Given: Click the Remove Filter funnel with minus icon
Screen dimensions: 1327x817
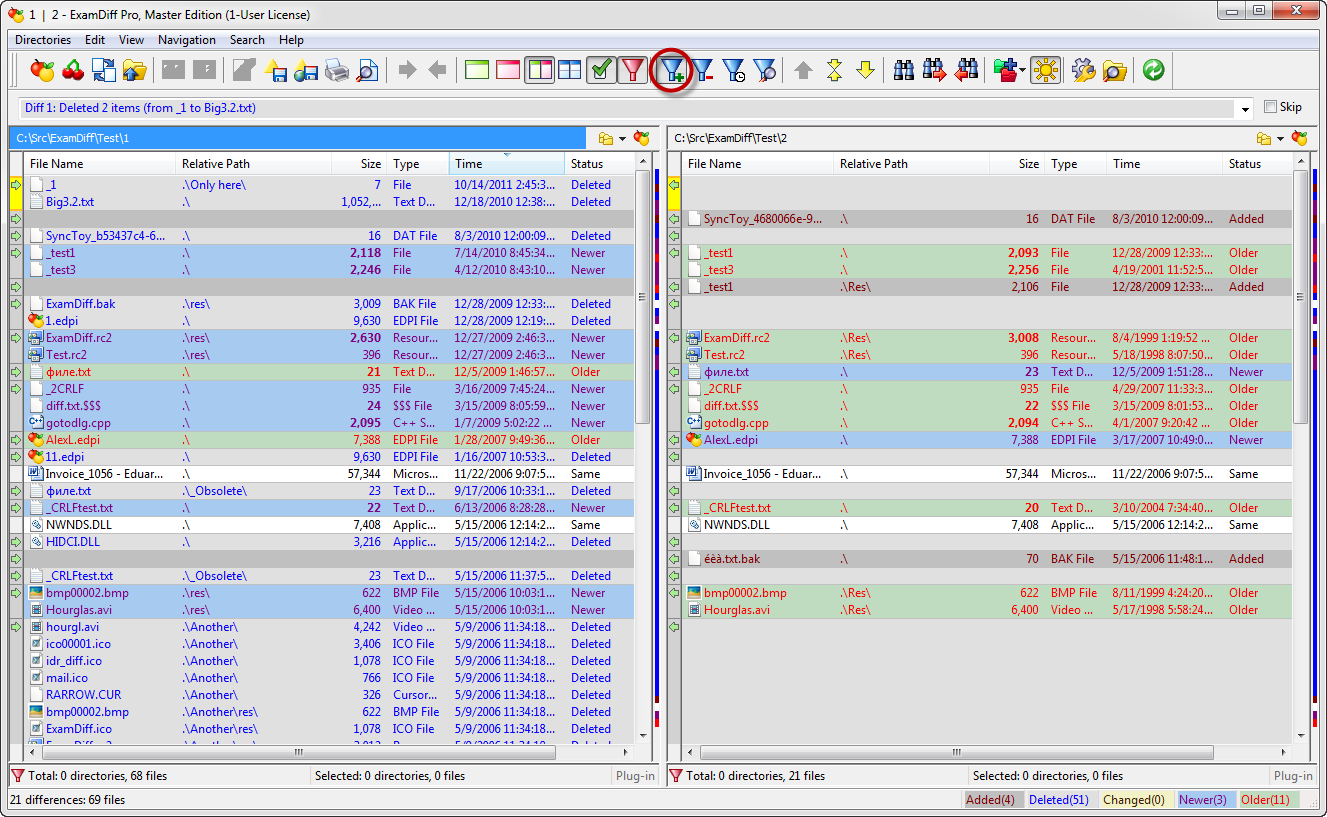Looking at the screenshot, I should (704, 70).
